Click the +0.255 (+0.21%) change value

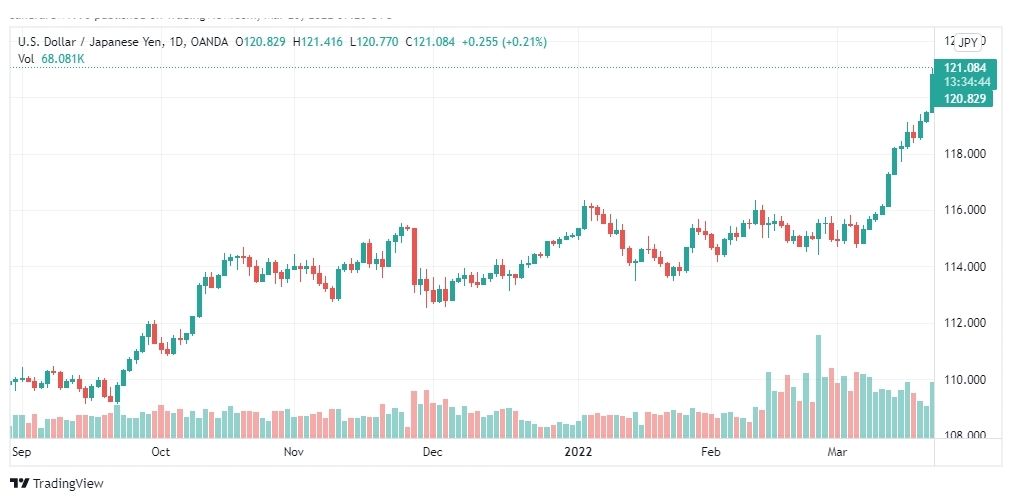[504, 42]
